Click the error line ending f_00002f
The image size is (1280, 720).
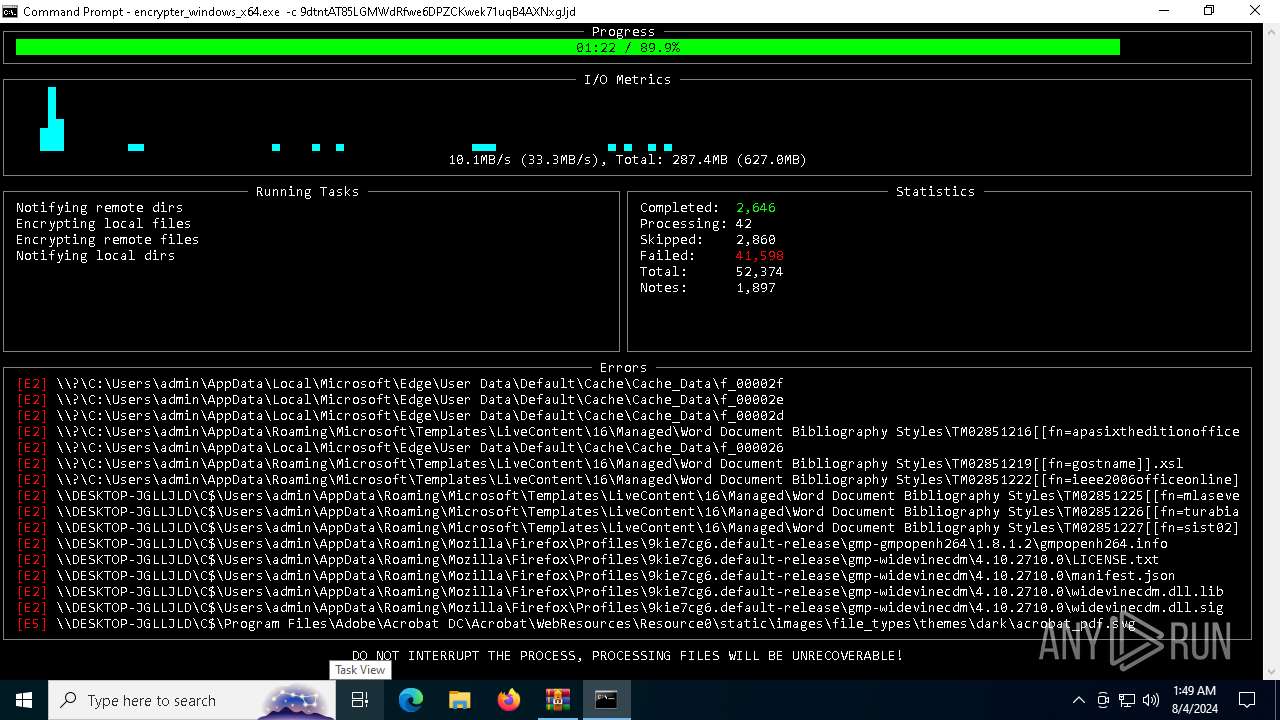pyautogui.click(x=400, y=384)
